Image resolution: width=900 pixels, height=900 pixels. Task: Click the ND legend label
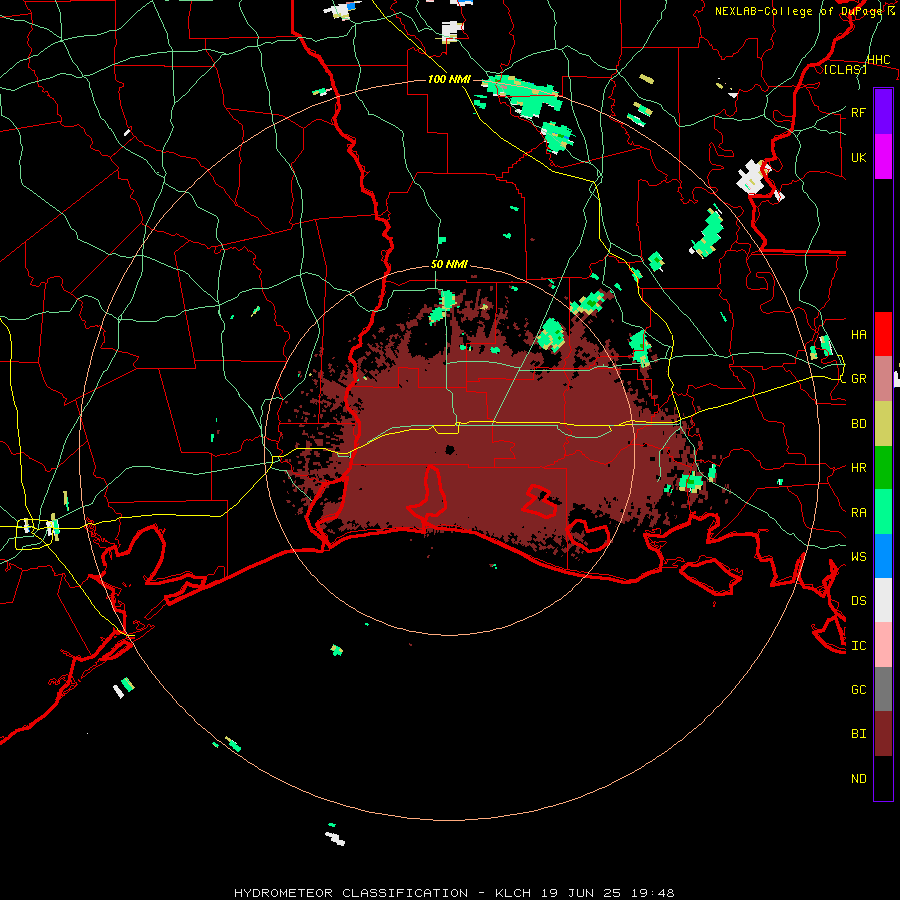click(x=858, y=778)
